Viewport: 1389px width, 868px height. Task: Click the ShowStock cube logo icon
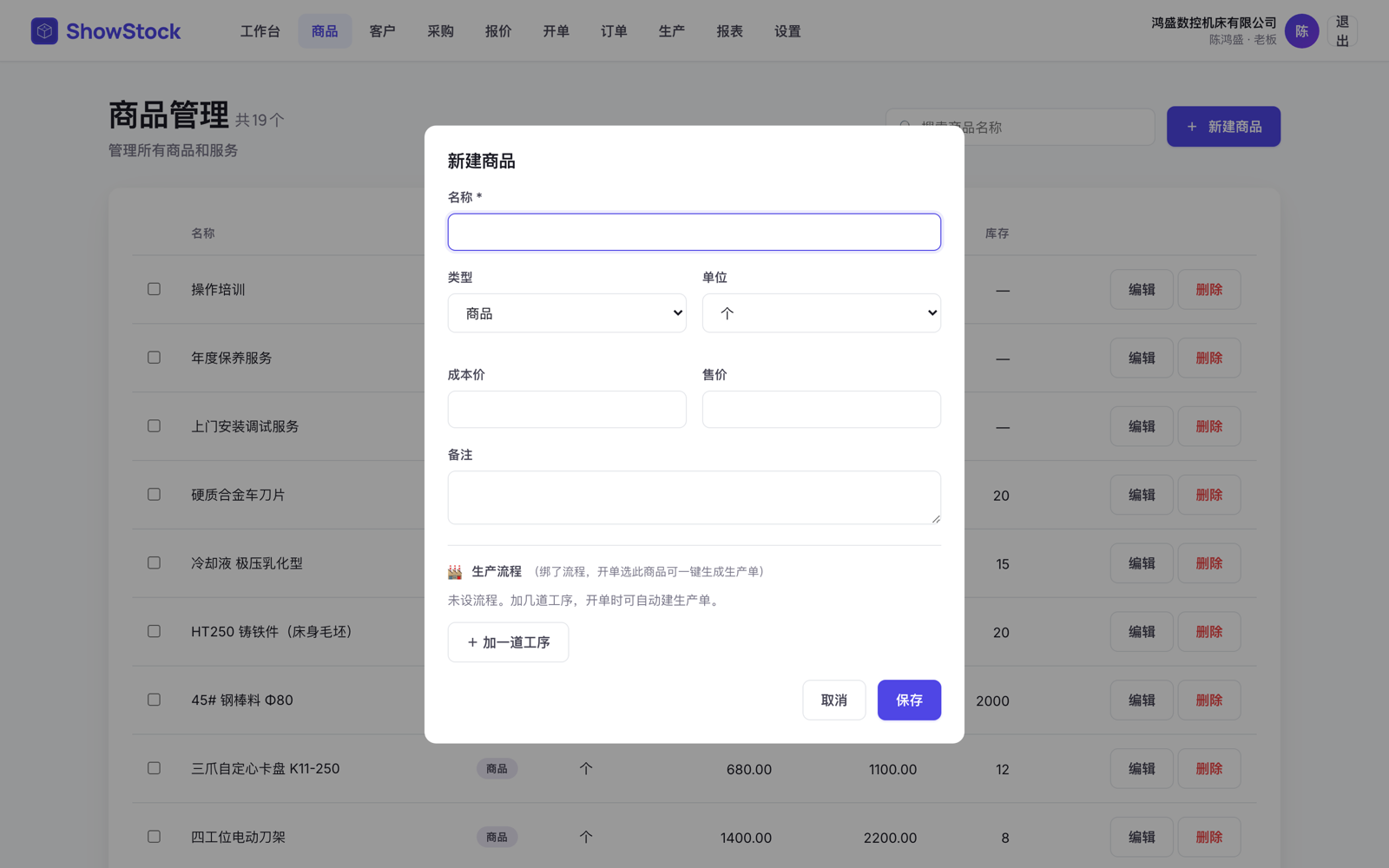44,31
